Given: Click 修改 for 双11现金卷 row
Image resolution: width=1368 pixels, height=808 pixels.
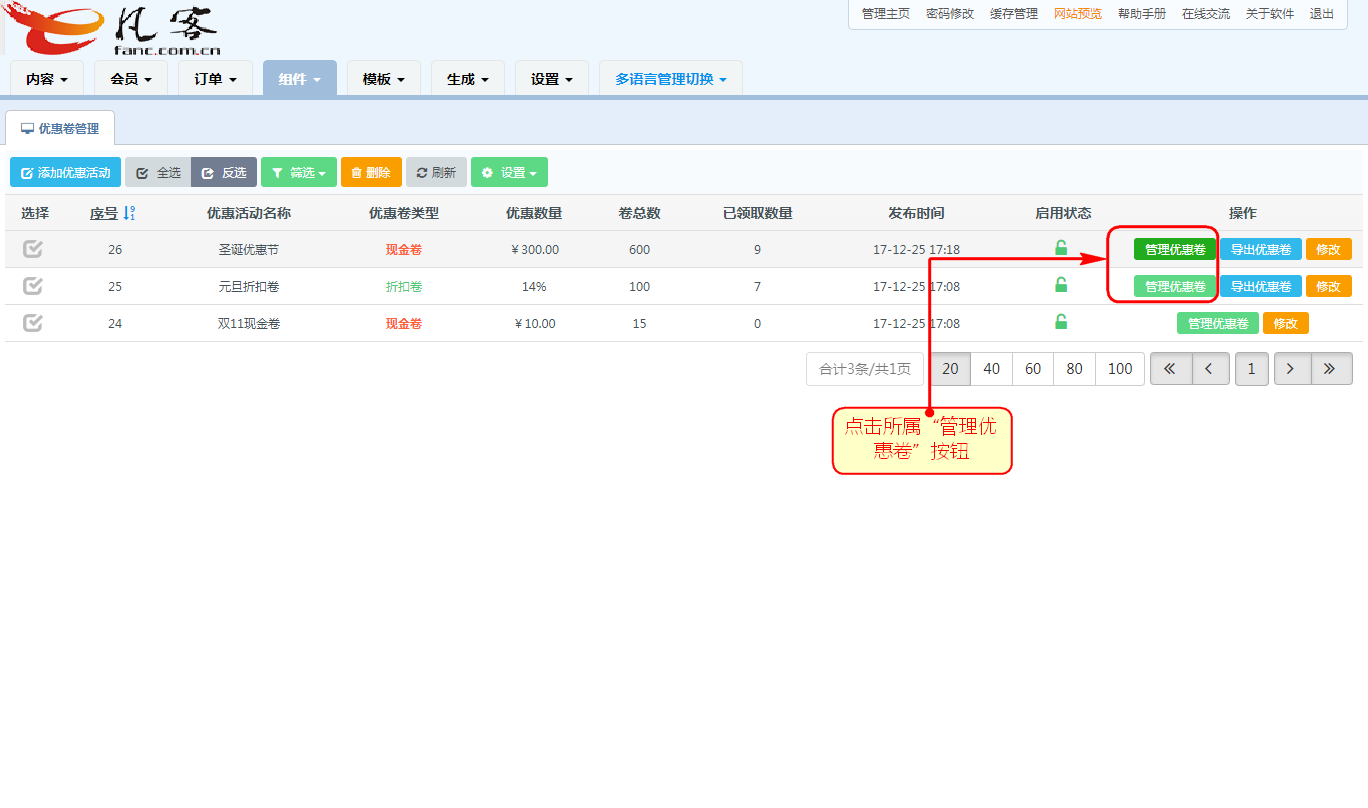Looking at the screenshot, I should click(x=1285, y=324).
